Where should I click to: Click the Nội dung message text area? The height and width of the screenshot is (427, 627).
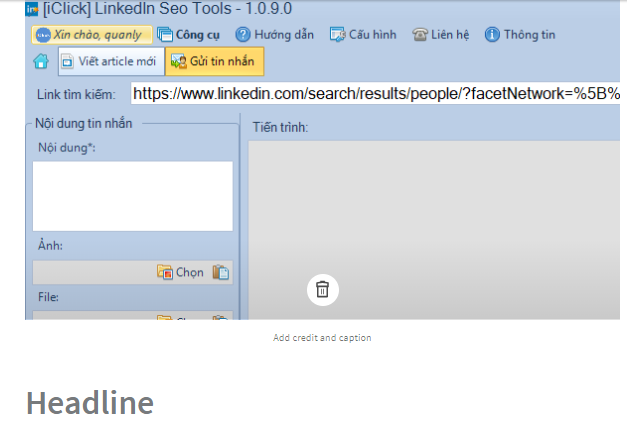[x=133, y=196]
